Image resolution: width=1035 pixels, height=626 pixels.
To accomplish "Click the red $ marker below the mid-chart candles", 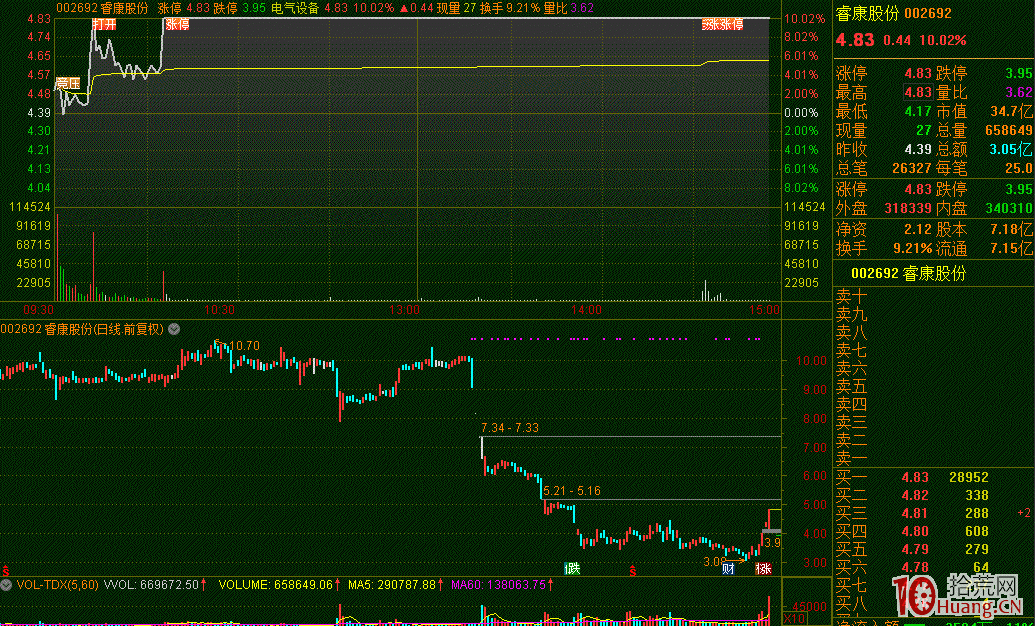I will [632, 569].
